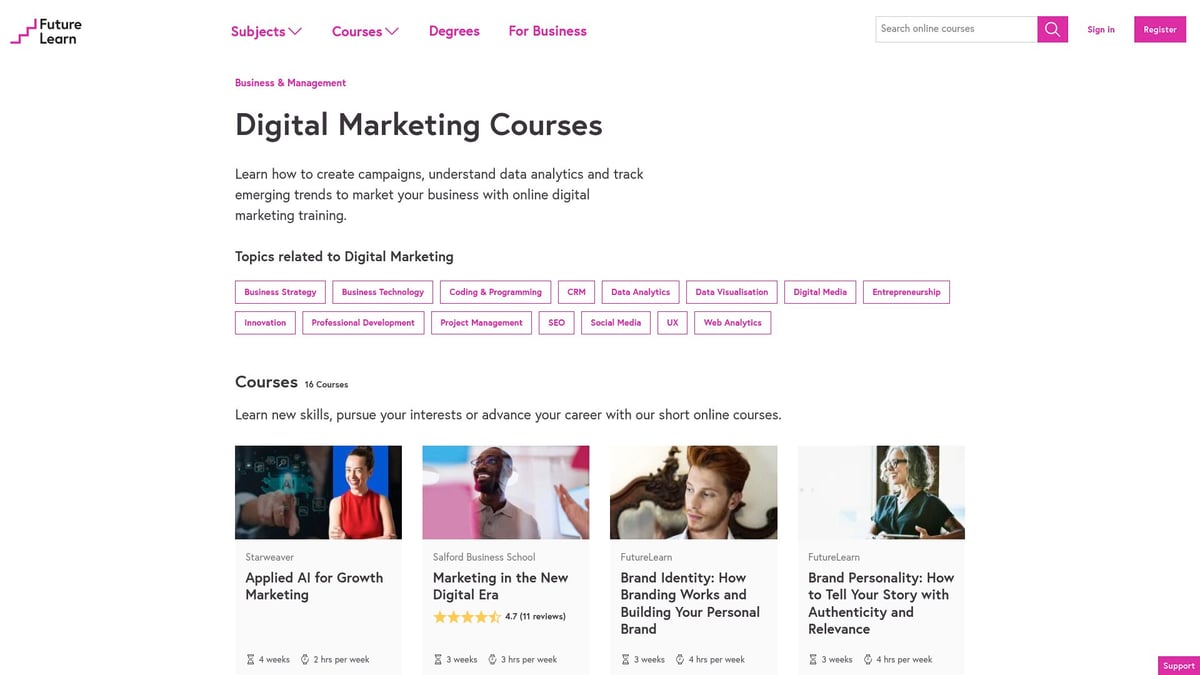Focus the Search online courses field

[x=956, y=29]
